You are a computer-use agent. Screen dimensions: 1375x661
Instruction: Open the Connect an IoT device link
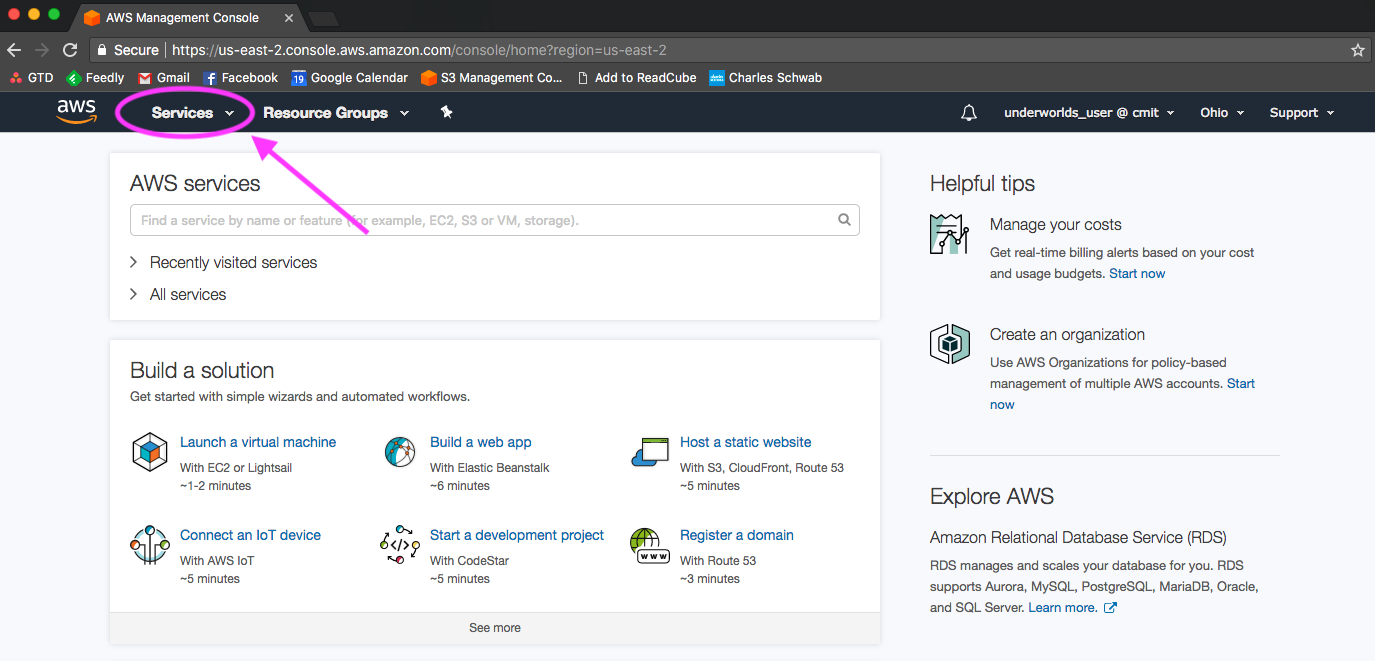tap(250, 535)
